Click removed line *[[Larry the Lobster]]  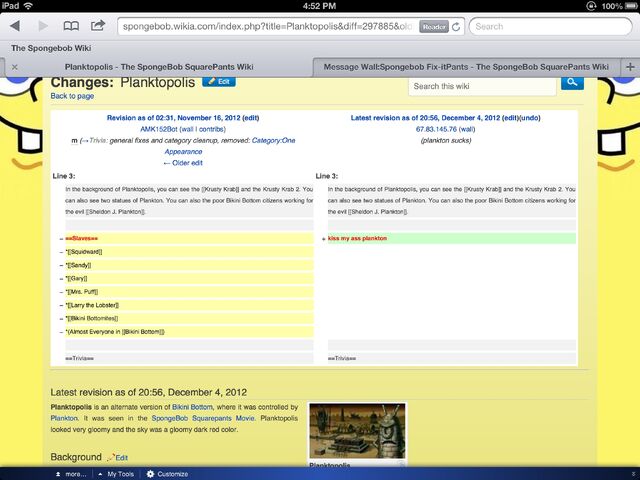[x=189, y=305]
